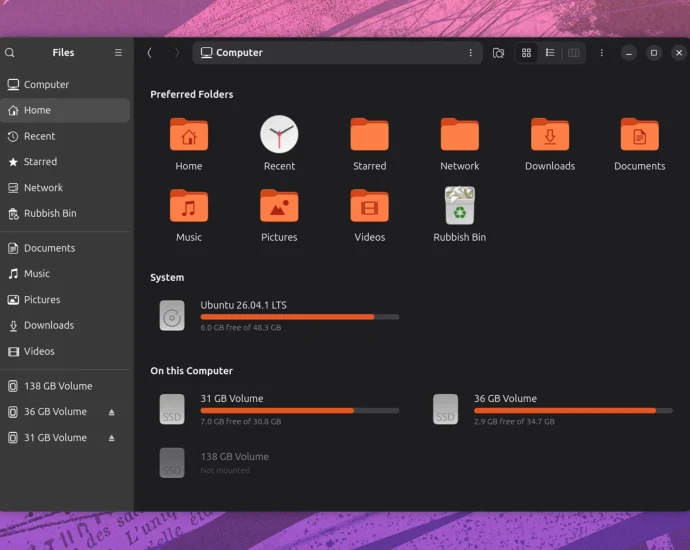Click the 'System' section heading
Viewport: 690px width, 550px height.
coord(167,278)
